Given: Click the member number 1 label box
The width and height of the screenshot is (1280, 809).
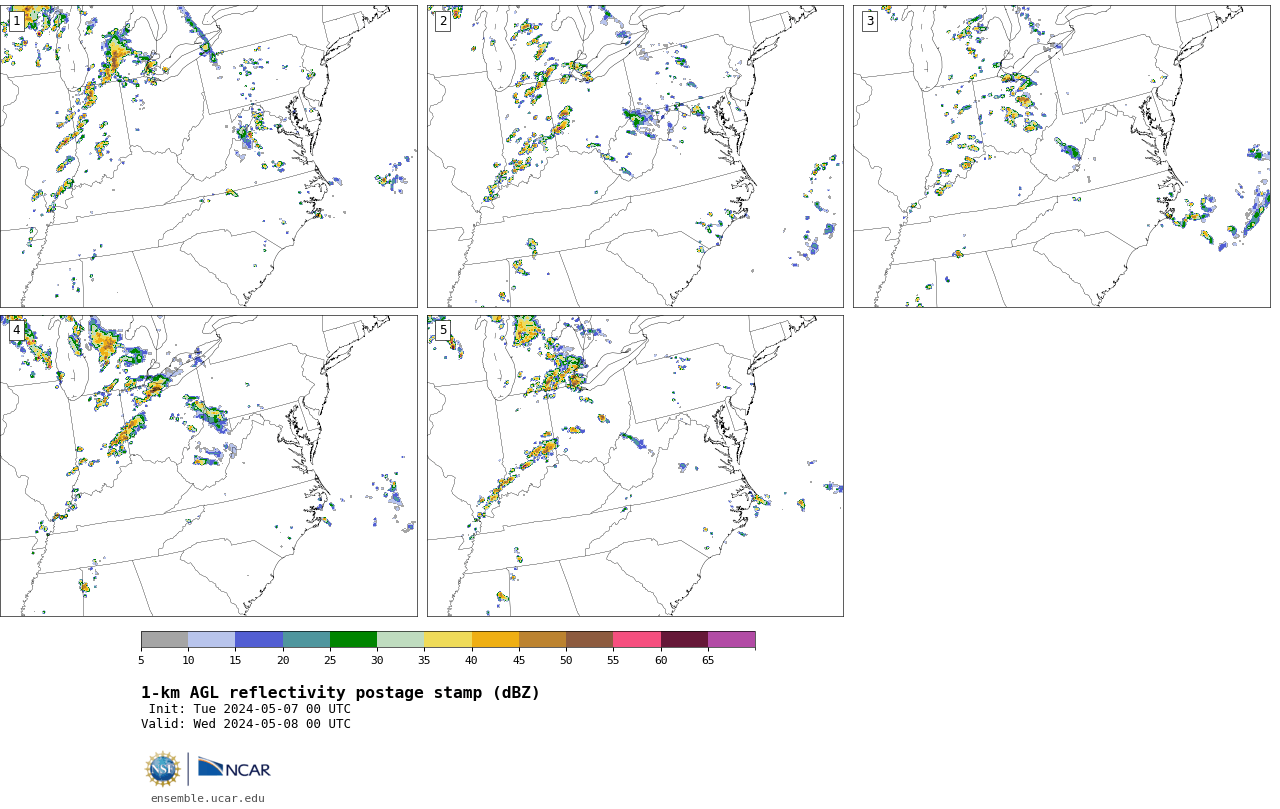Looking at the screenshot, I should (16, 21).
